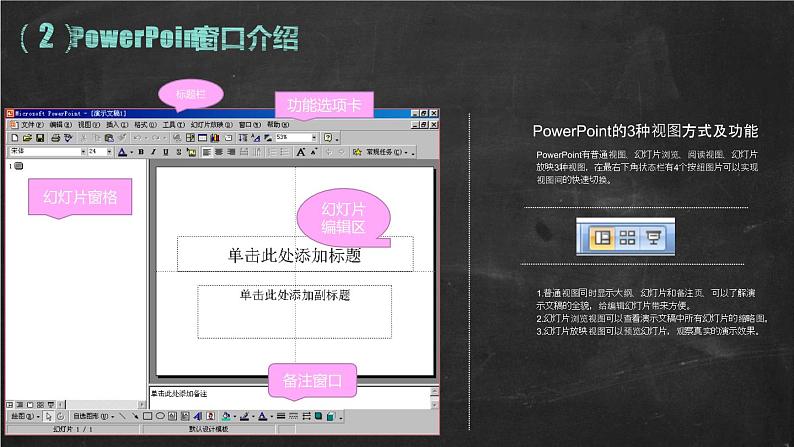794x447 pixels.
Task: Click the Help question mark icon
Action: pos(328,137)
